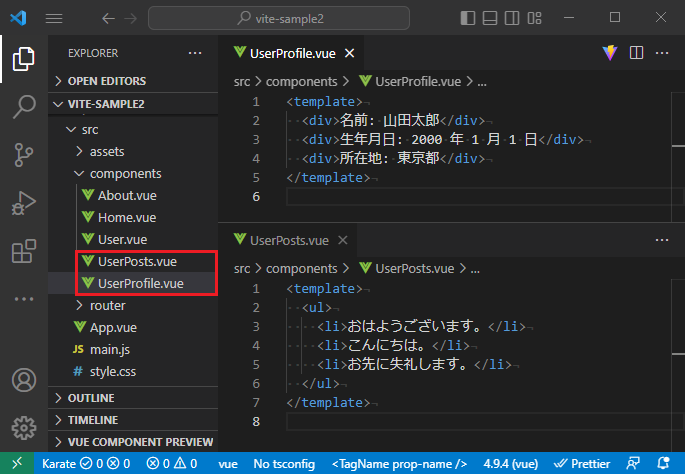685x474 pixels.
Task: Open the Run and Debug view
Action: [24, 203]
